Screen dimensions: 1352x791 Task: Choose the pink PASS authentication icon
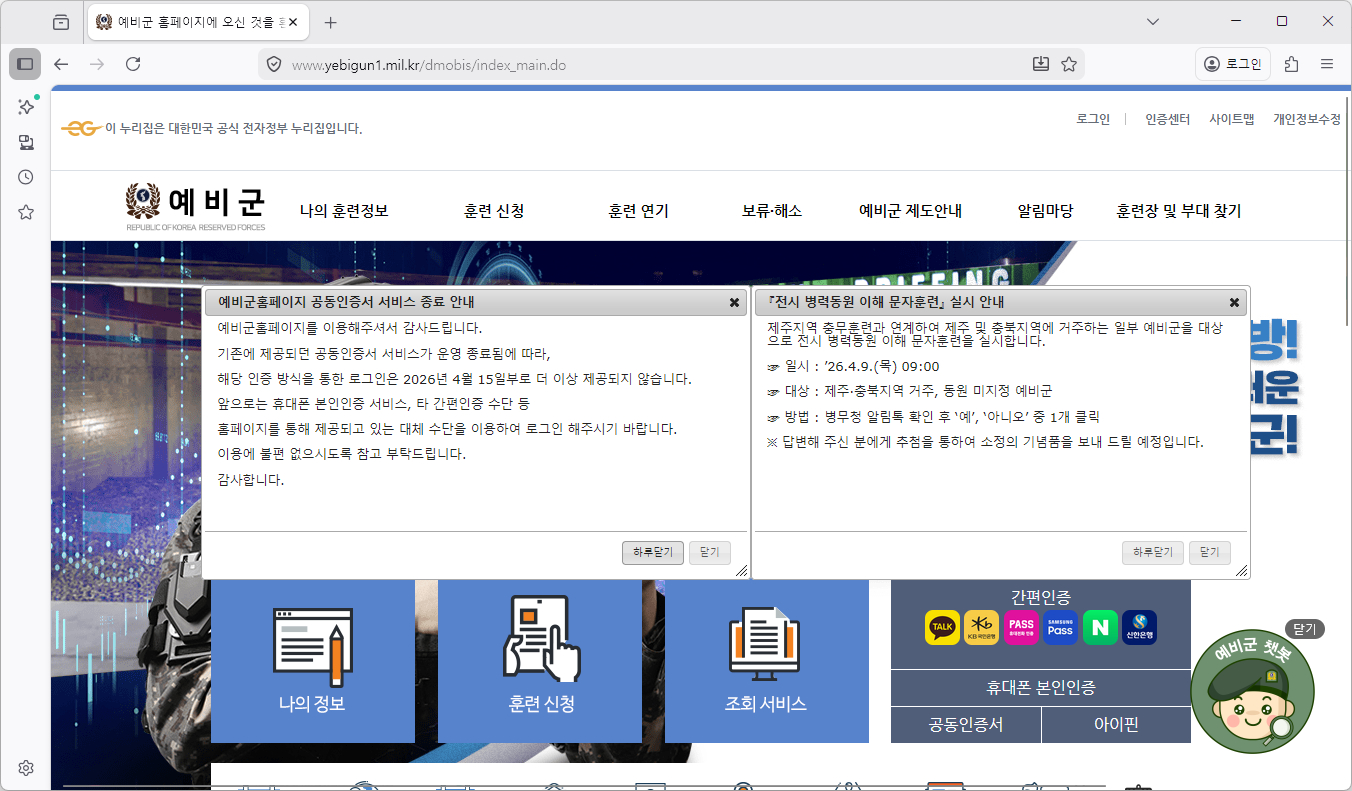[1021, 628]
